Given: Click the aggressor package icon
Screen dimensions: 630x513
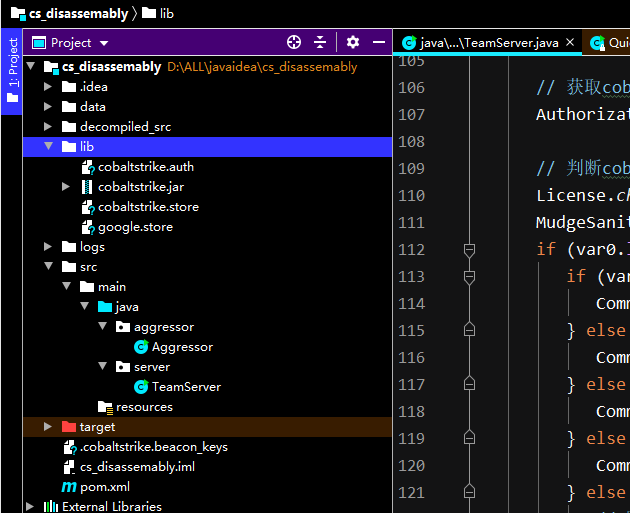Looking at the screenshot, I should tap(123, 327).
